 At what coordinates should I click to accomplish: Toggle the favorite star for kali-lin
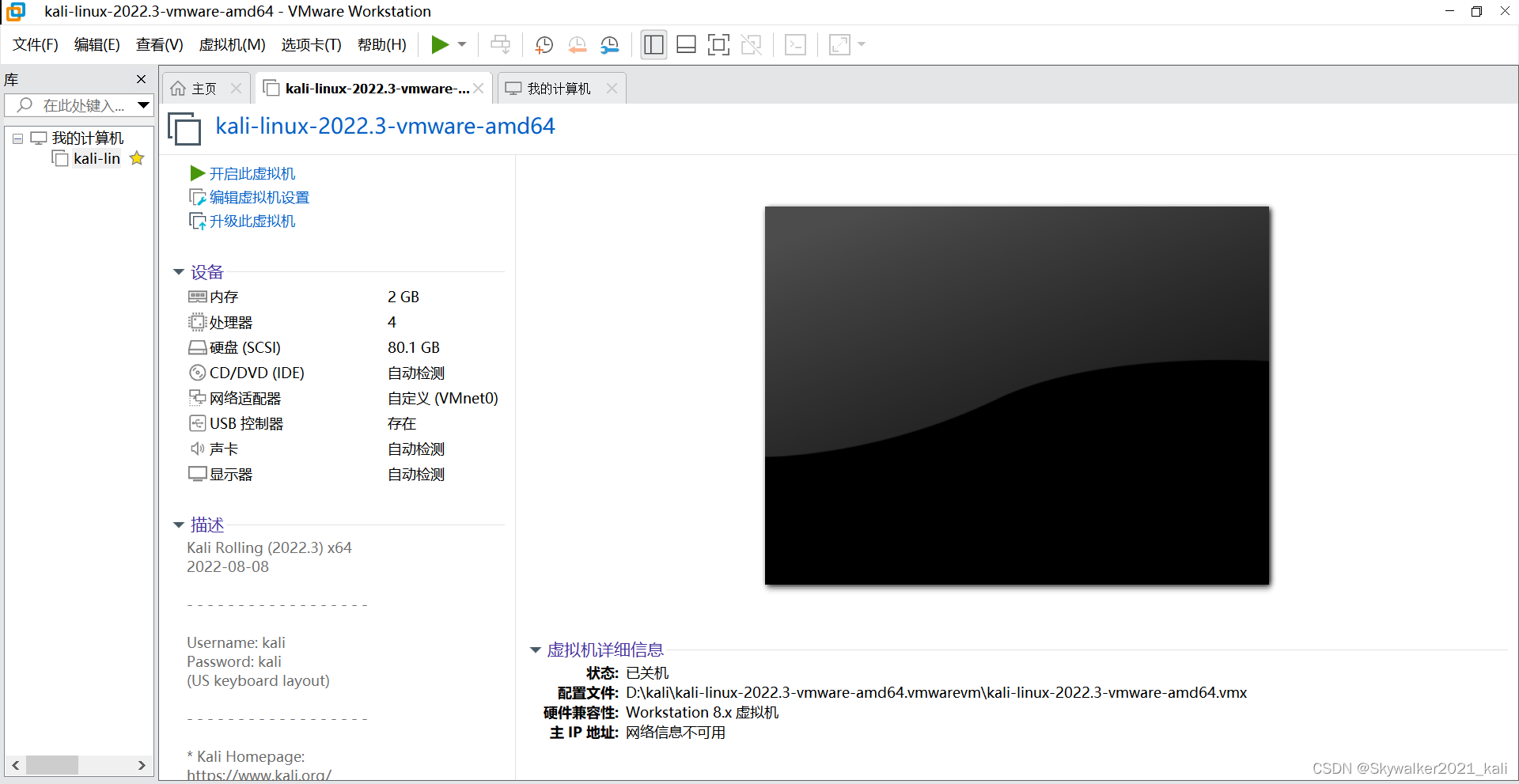pos(137,158)
